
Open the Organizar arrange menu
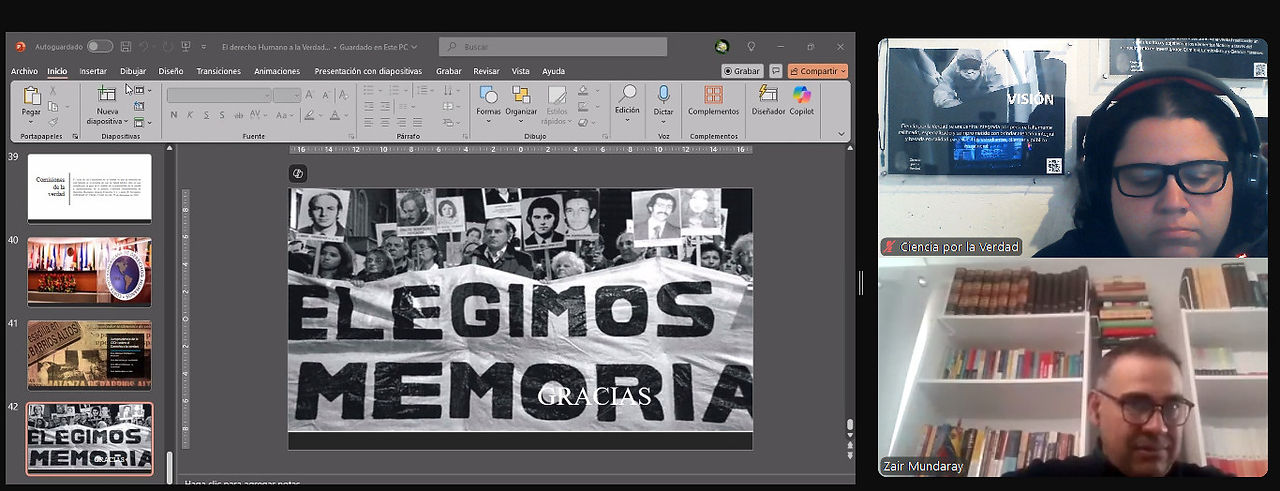click(521, 102)
